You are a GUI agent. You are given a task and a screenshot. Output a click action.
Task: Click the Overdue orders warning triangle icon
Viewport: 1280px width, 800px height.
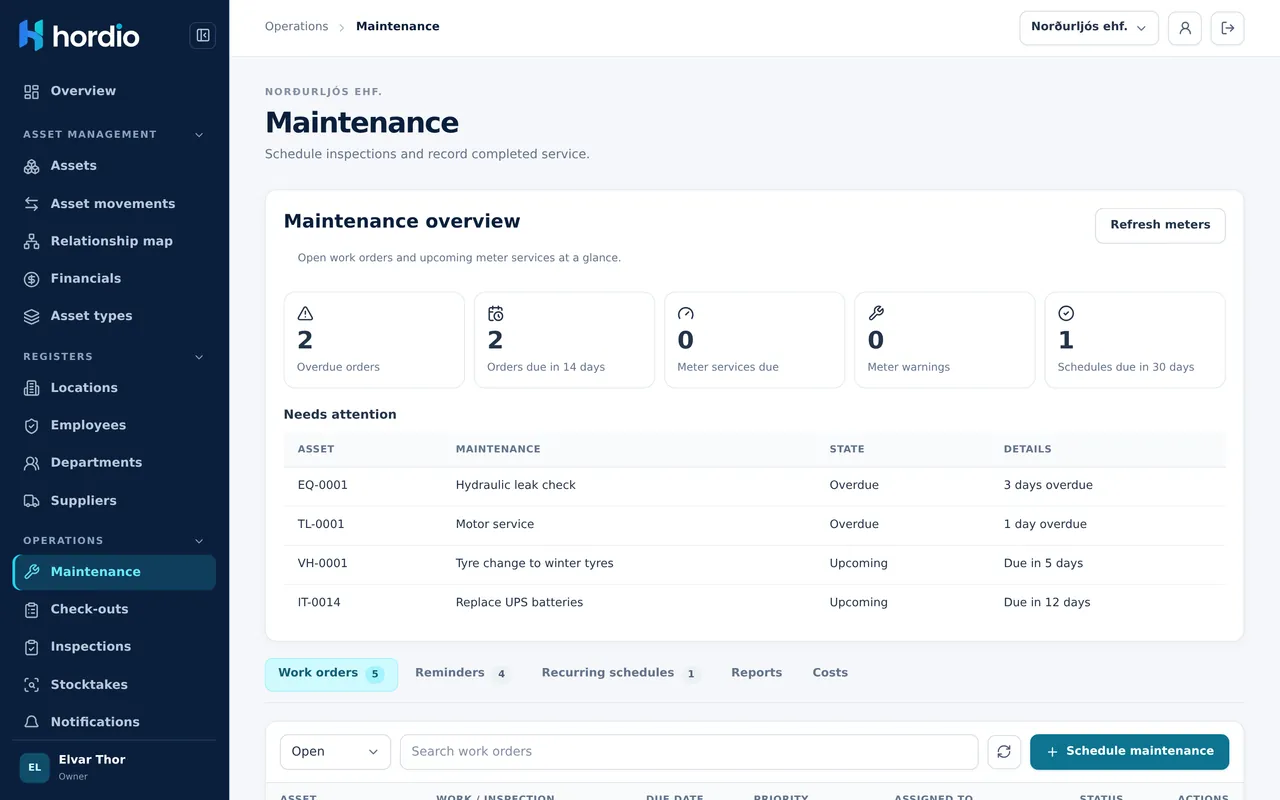[x=306, y=314]
